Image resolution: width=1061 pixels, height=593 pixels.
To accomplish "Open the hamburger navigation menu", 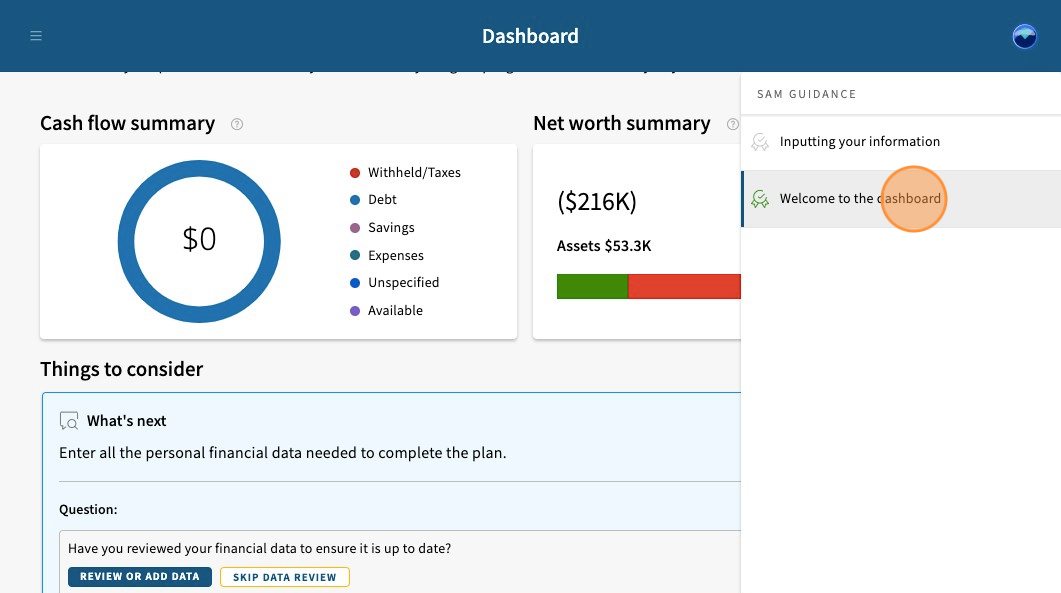I will (x=36, y=36).
